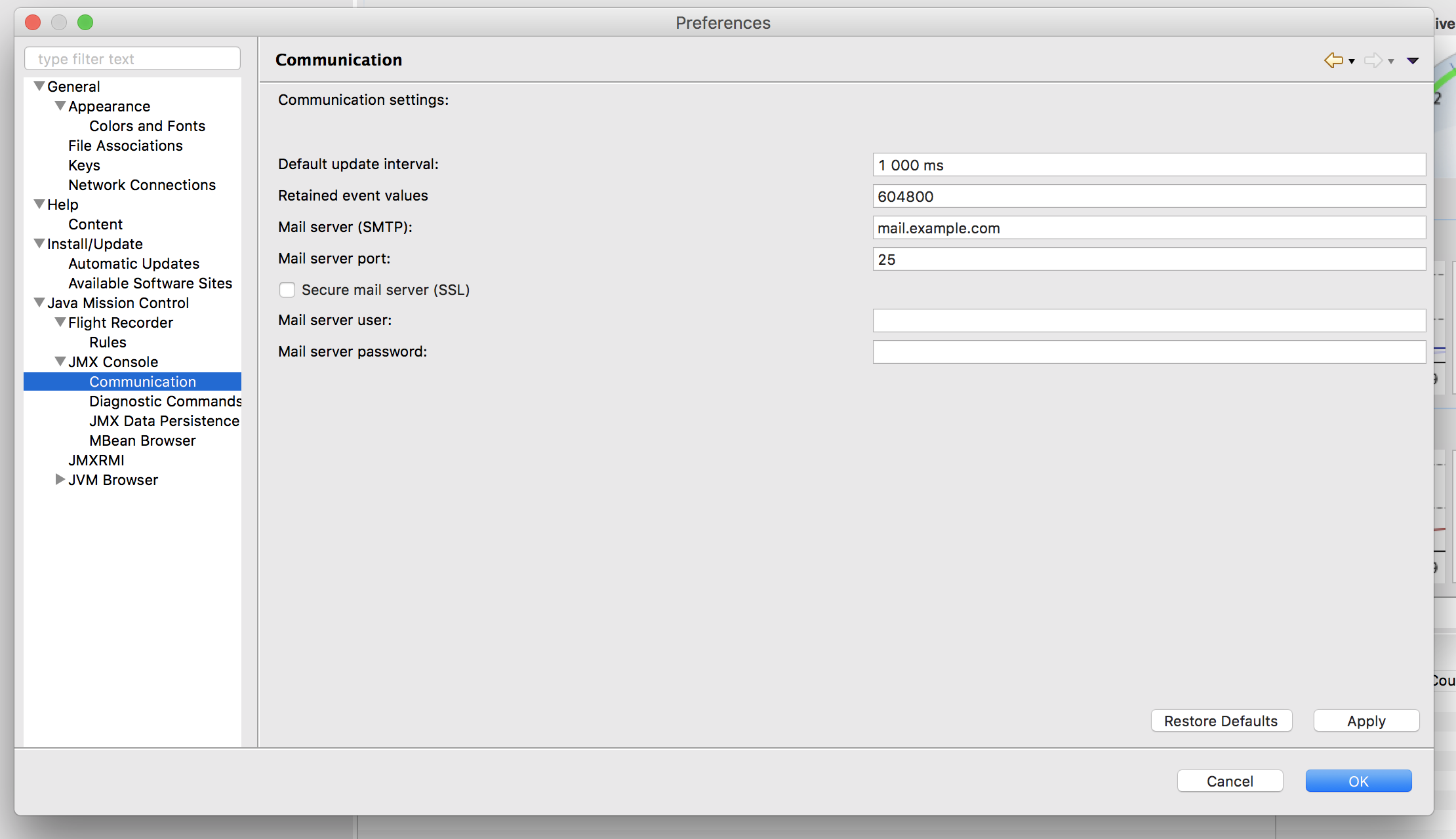Collapse the JMX Console node

tap(60, 361)
